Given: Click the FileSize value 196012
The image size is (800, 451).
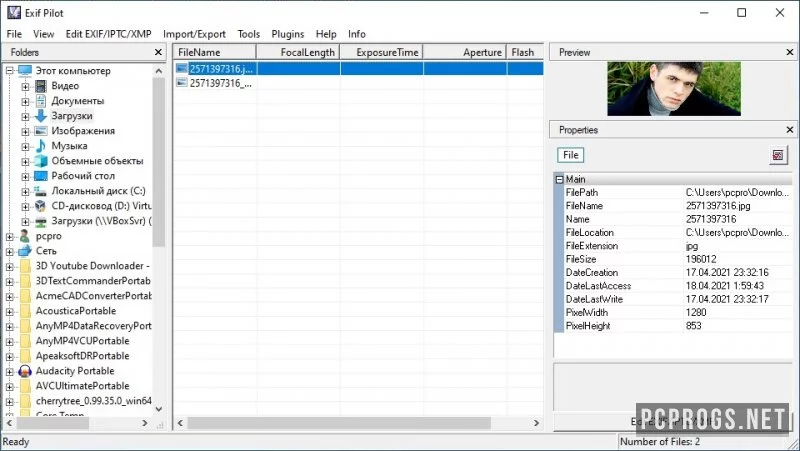Looking at the screenshot, I should (701, 259).
